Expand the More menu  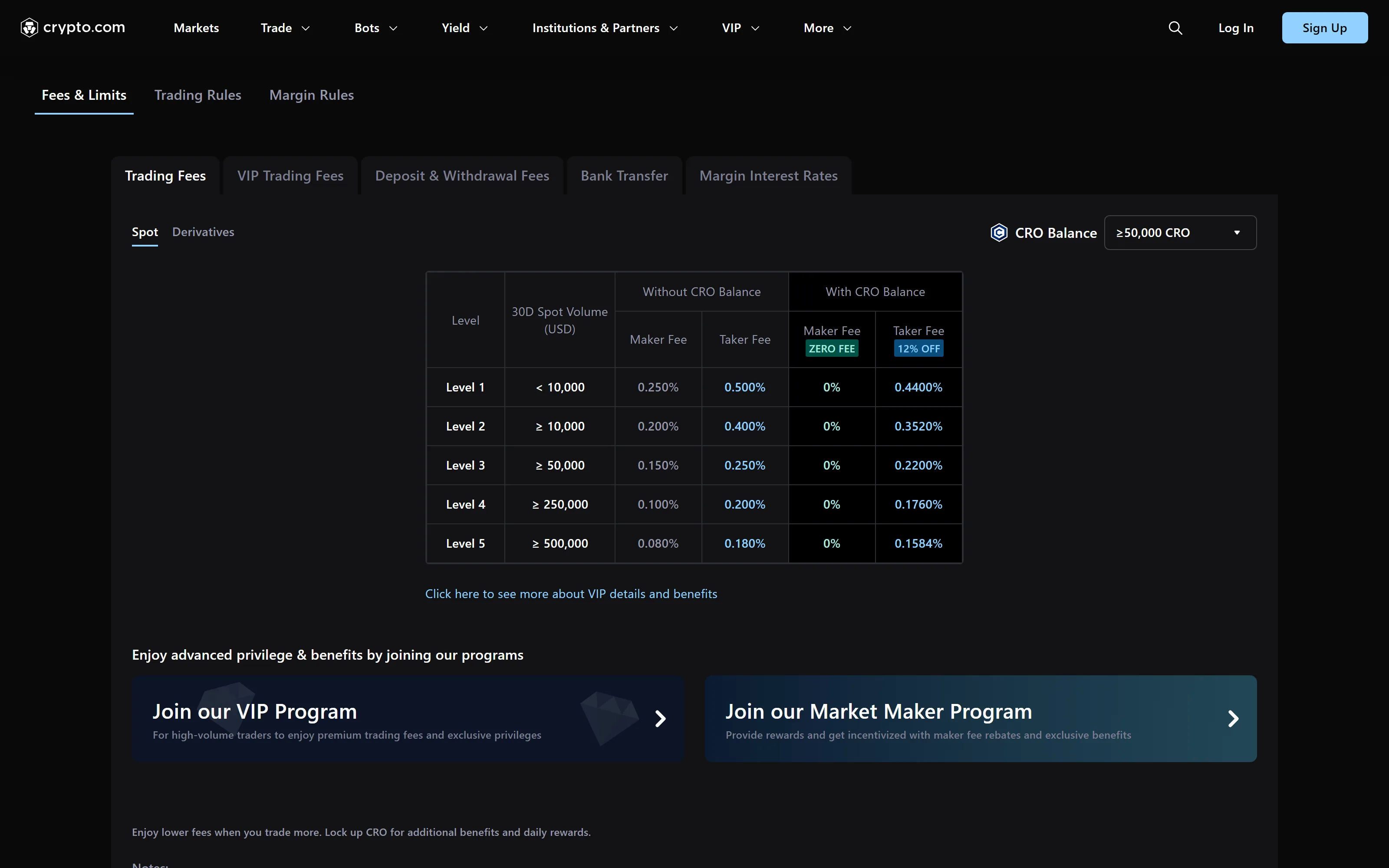point(827,27)
